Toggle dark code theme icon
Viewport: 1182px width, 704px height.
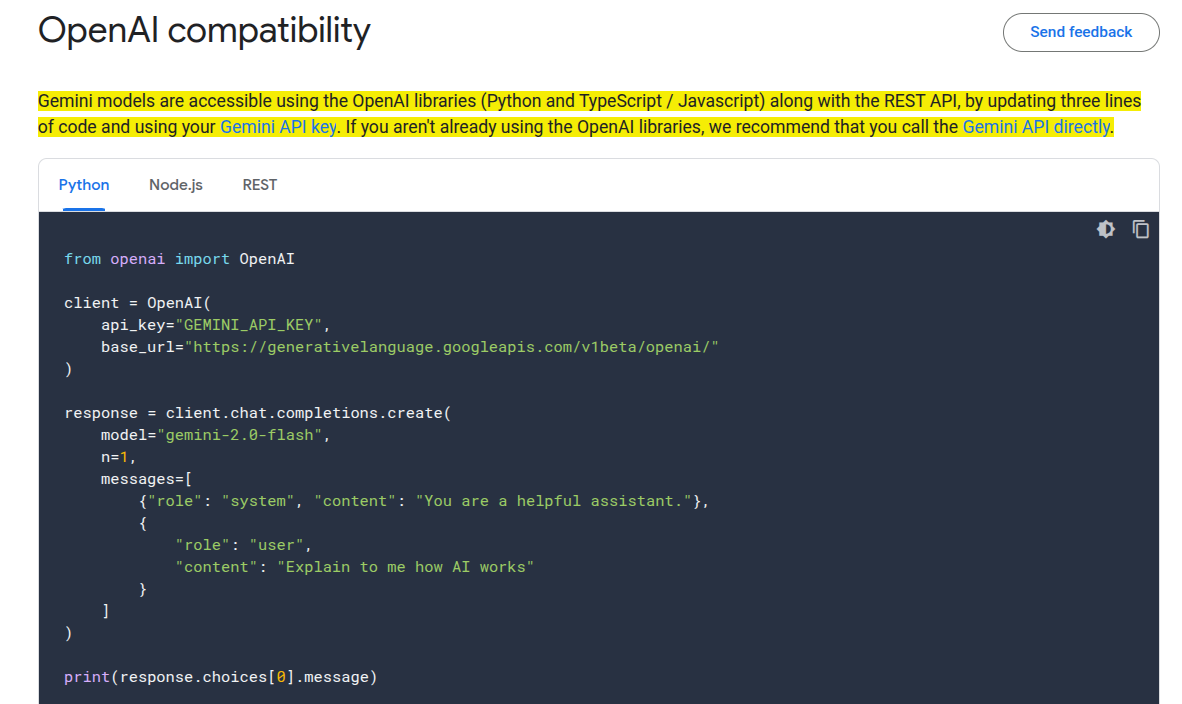click(x=1105, y=229)
